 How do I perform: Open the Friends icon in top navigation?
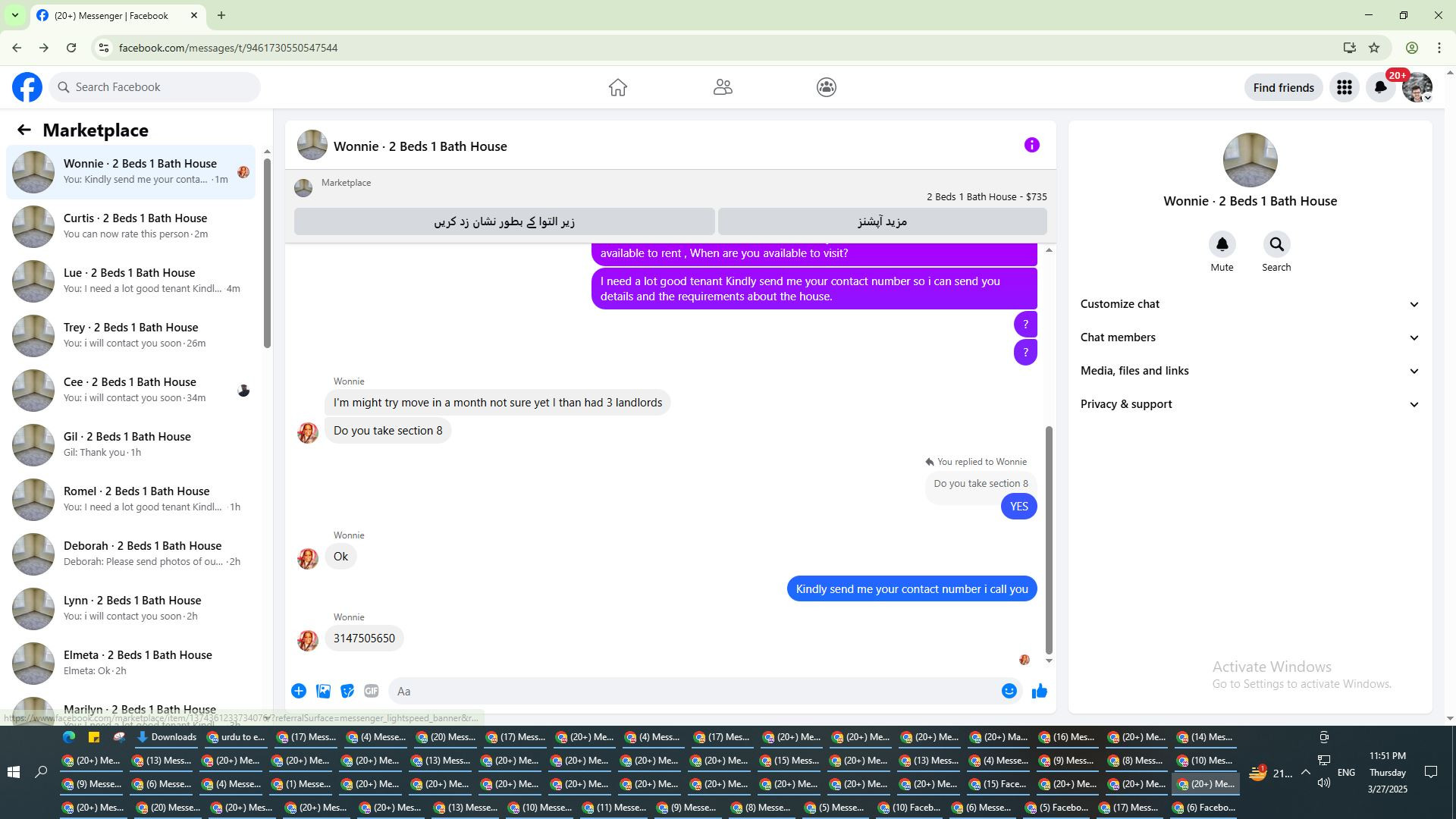point(723,87)
